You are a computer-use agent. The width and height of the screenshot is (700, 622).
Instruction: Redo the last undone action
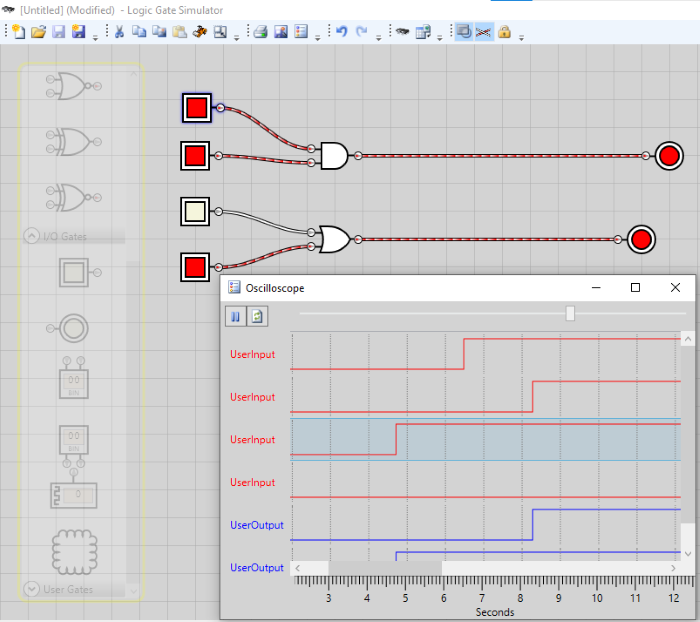point(362,32)
